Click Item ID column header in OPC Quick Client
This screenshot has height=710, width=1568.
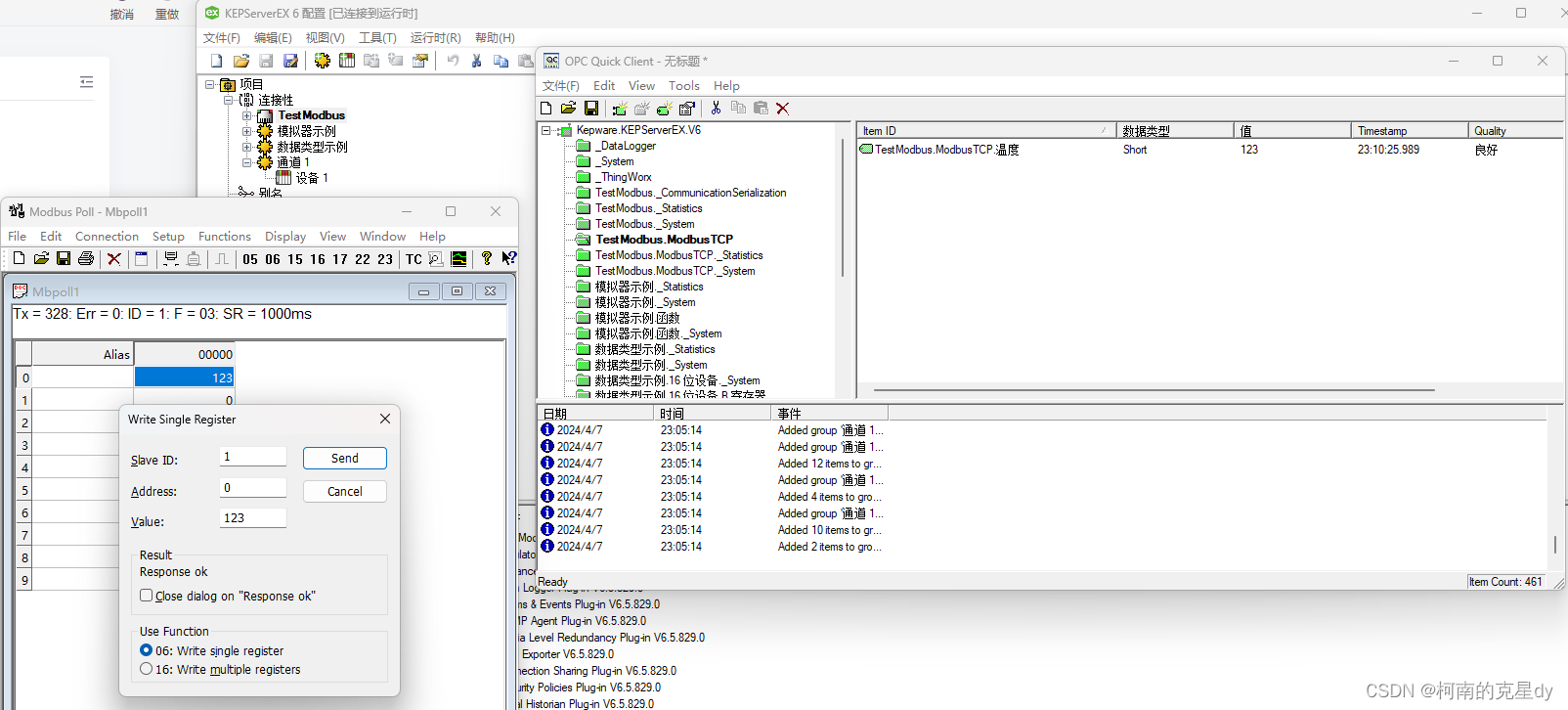pyautogui.click(x=985, y=130)
